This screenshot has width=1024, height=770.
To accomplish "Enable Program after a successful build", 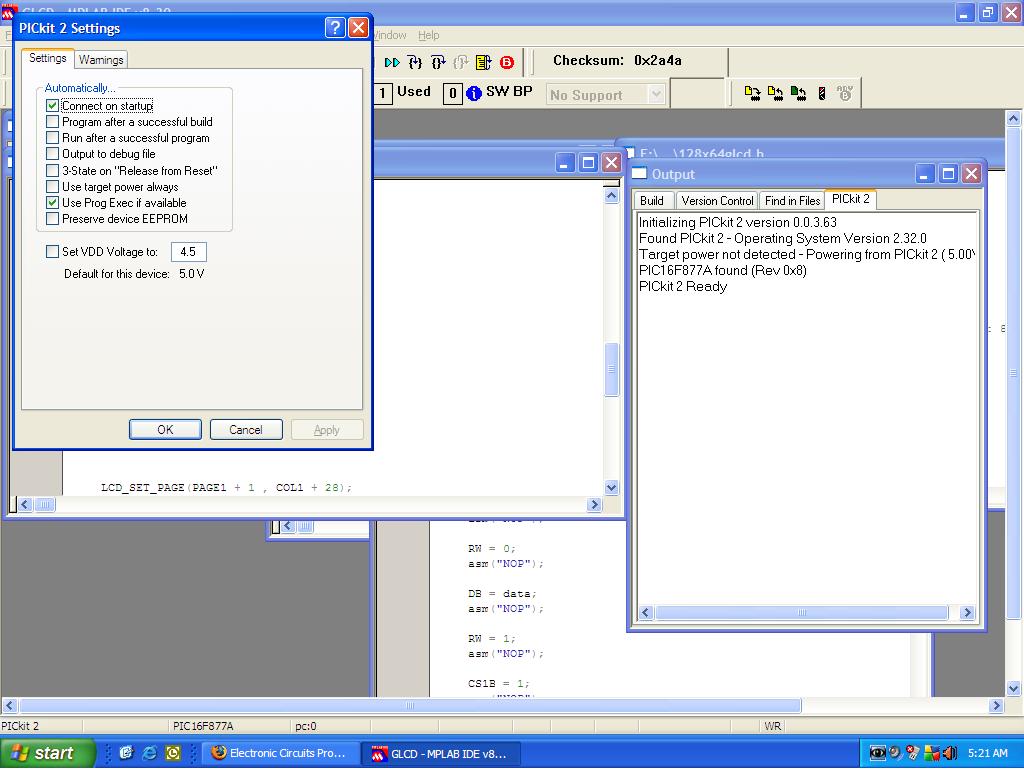I will click(x=53, y=122).
